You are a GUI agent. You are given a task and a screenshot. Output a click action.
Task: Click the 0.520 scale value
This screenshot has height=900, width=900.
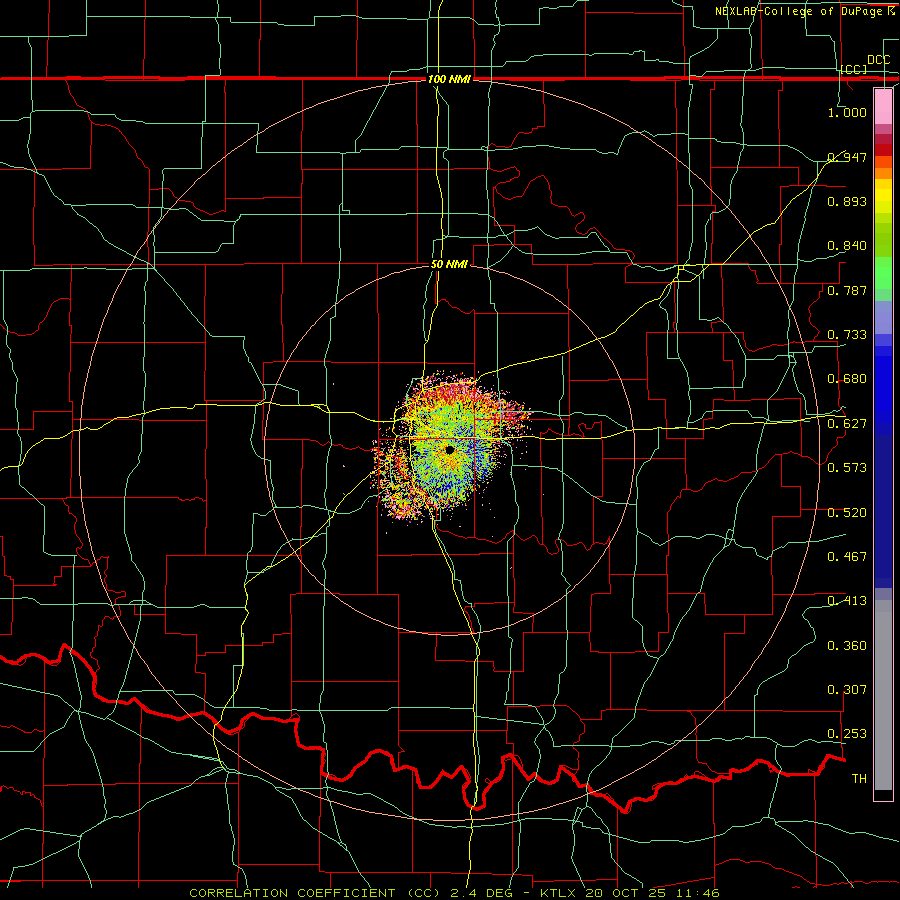pyautogui.click(x=847, y=512)
